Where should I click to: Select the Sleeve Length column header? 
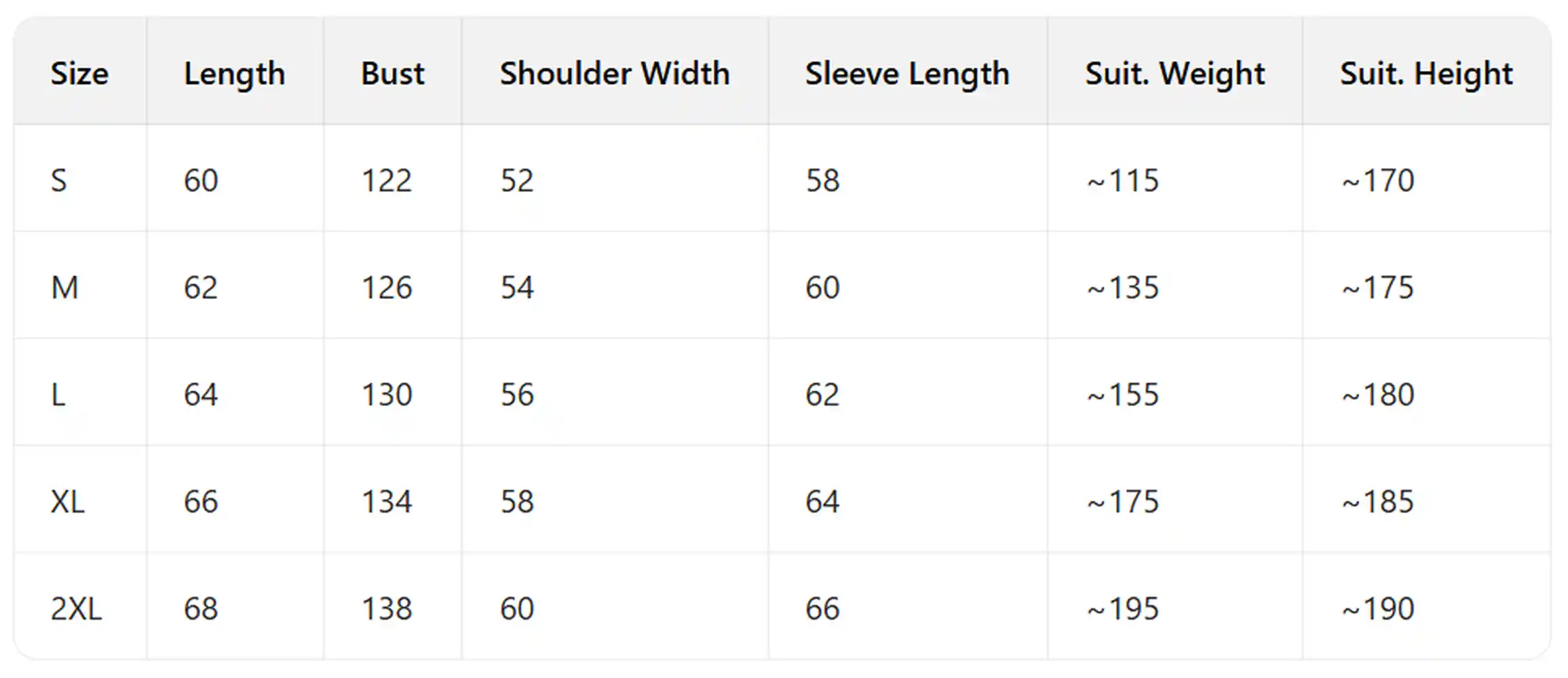[x=906, y=73]
